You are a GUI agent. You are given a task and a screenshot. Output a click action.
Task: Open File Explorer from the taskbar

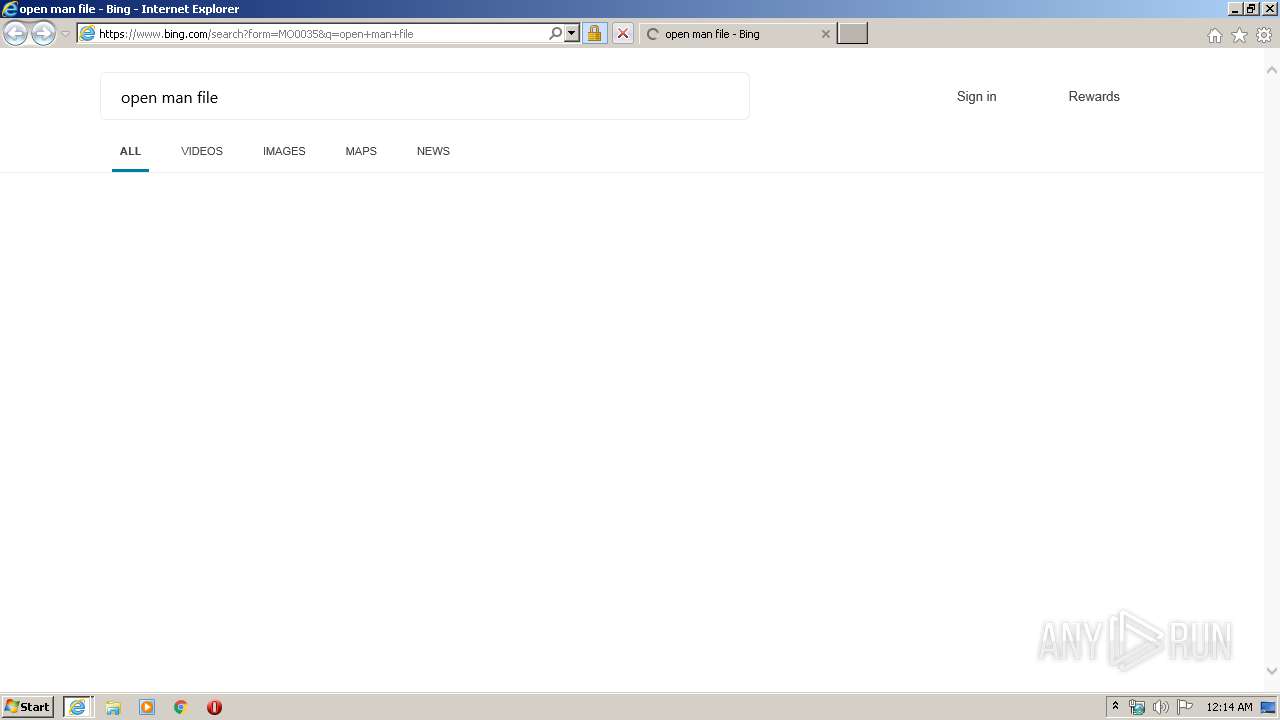[113, 707]
